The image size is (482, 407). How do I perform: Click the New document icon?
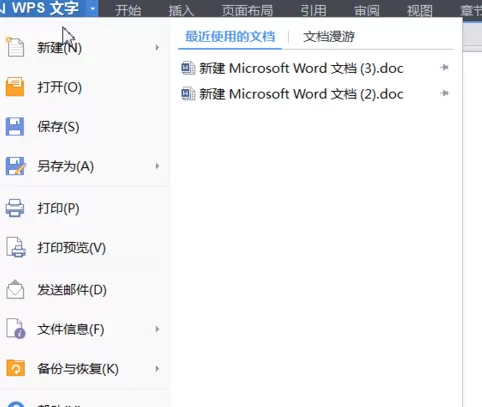pyautogui.click(x=15, y=47)
